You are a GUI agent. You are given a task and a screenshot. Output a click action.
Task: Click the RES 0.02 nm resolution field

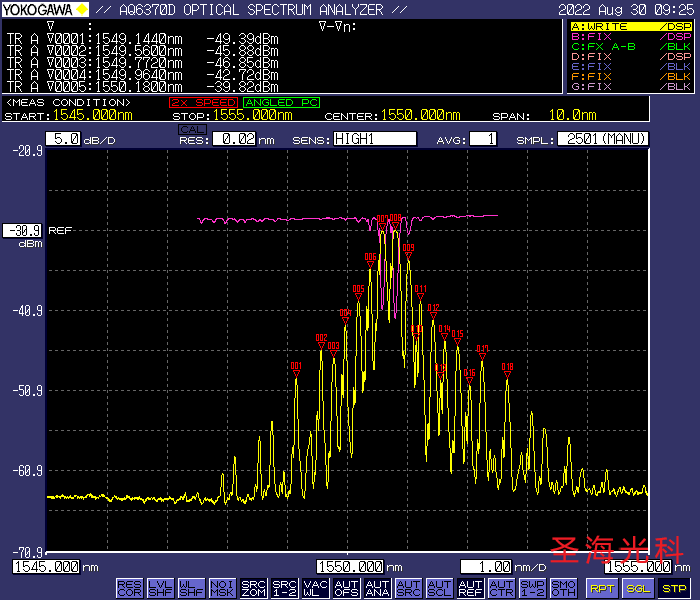click(x=234, y=139)
